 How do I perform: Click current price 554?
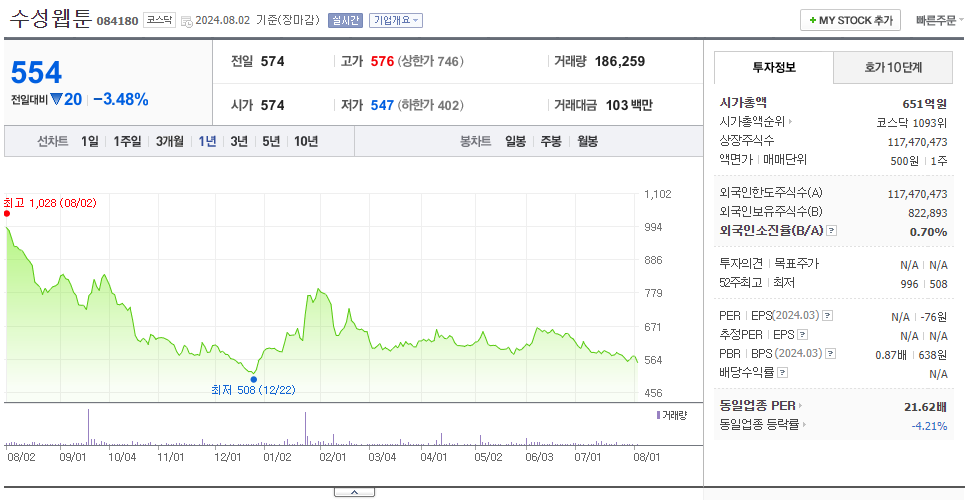[36, 73]
